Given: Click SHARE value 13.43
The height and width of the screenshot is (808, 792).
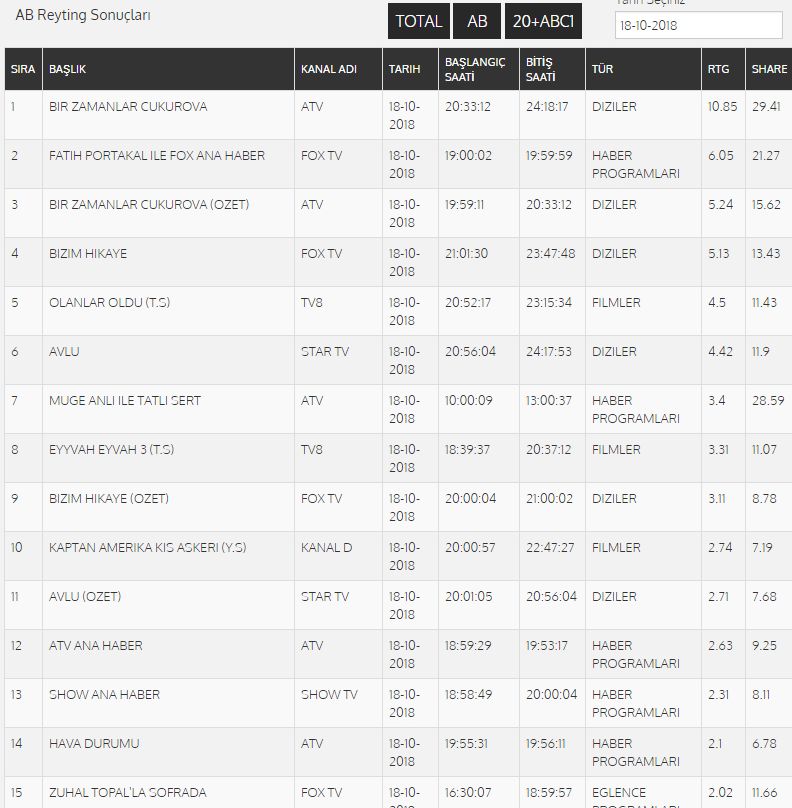Looking at the screenshot, I should tap(766, 254).
